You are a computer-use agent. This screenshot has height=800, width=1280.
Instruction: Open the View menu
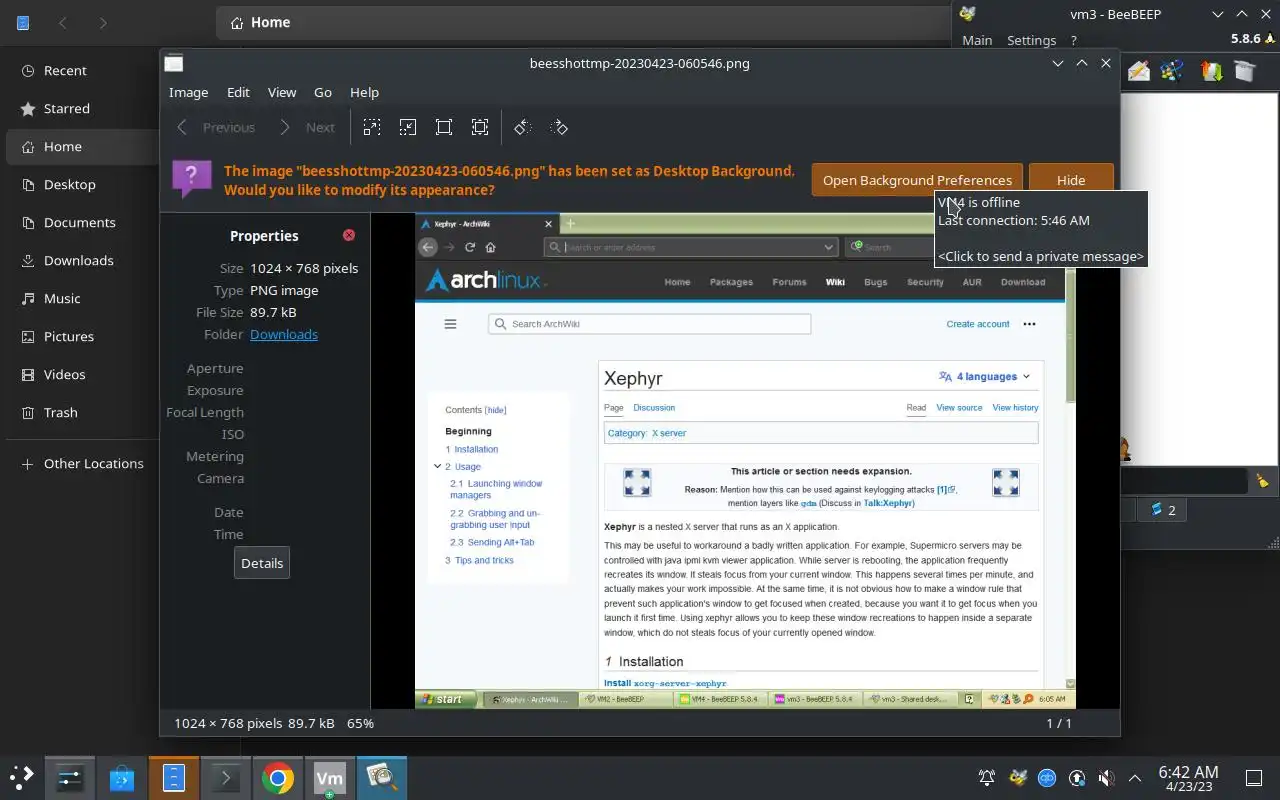pos(282,92)
